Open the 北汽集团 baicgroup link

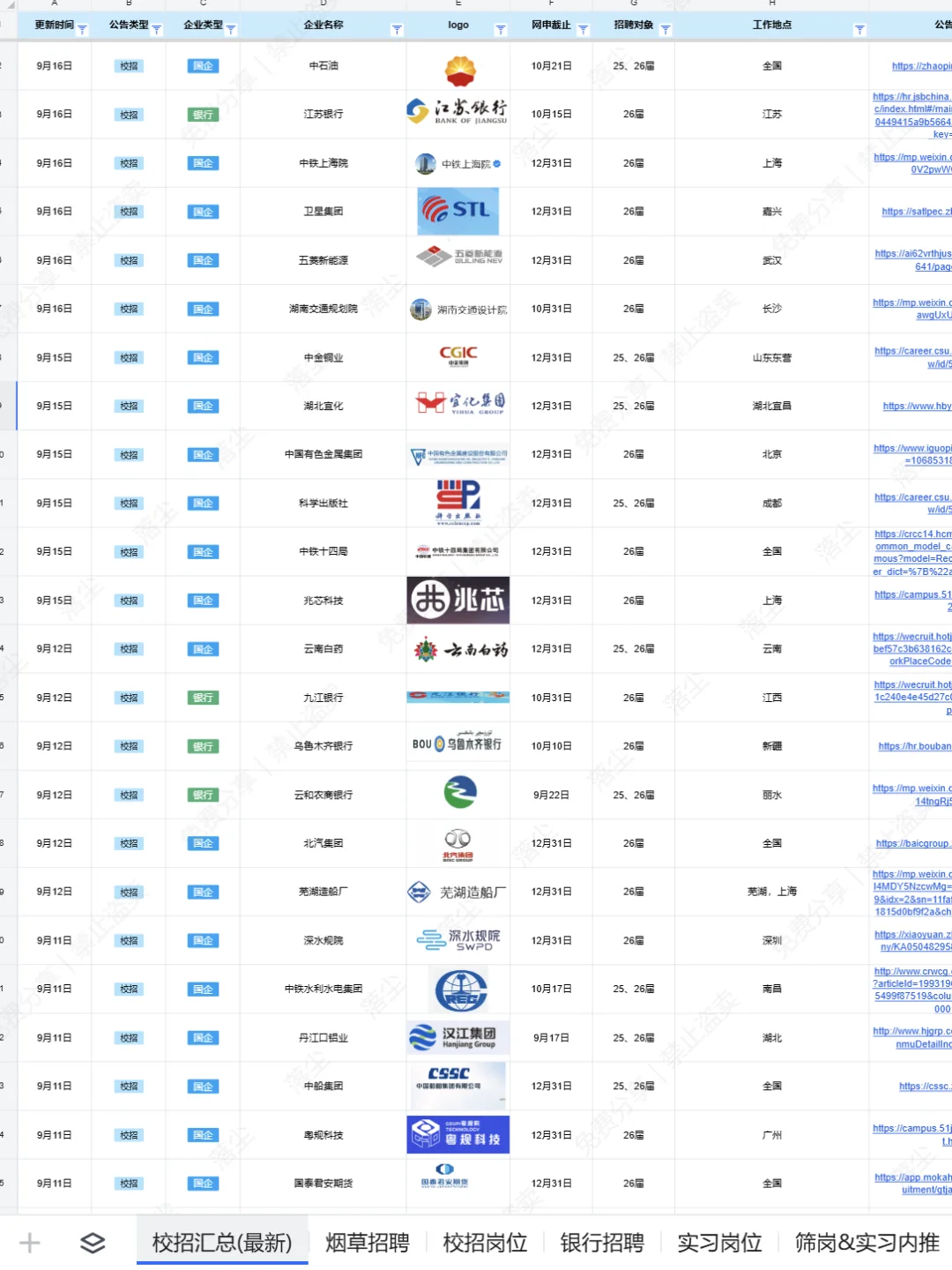pos(914,843)
